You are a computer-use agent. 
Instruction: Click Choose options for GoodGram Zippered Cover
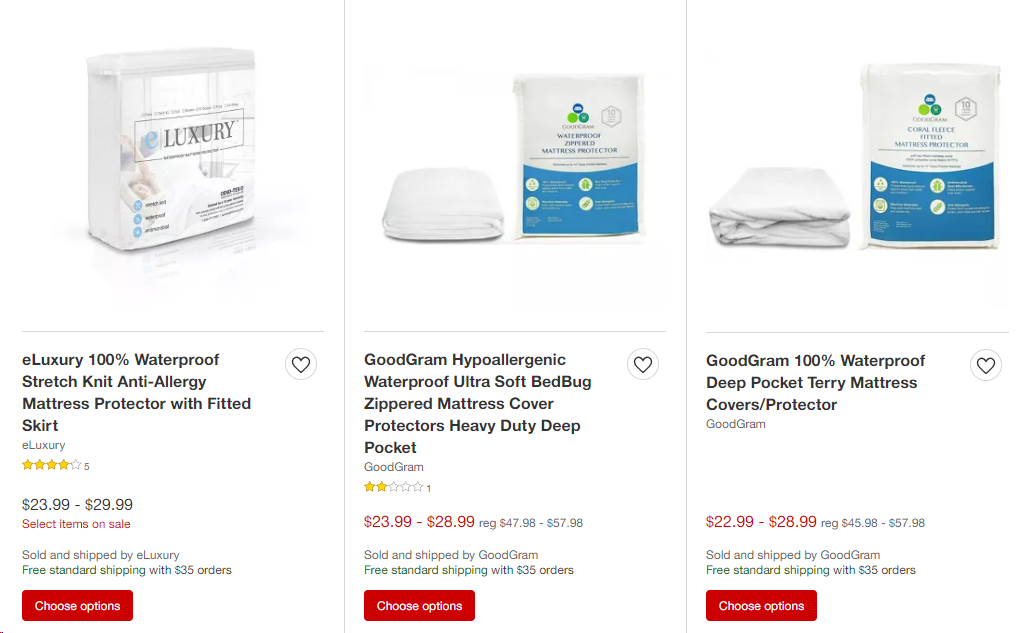(419, 606)
